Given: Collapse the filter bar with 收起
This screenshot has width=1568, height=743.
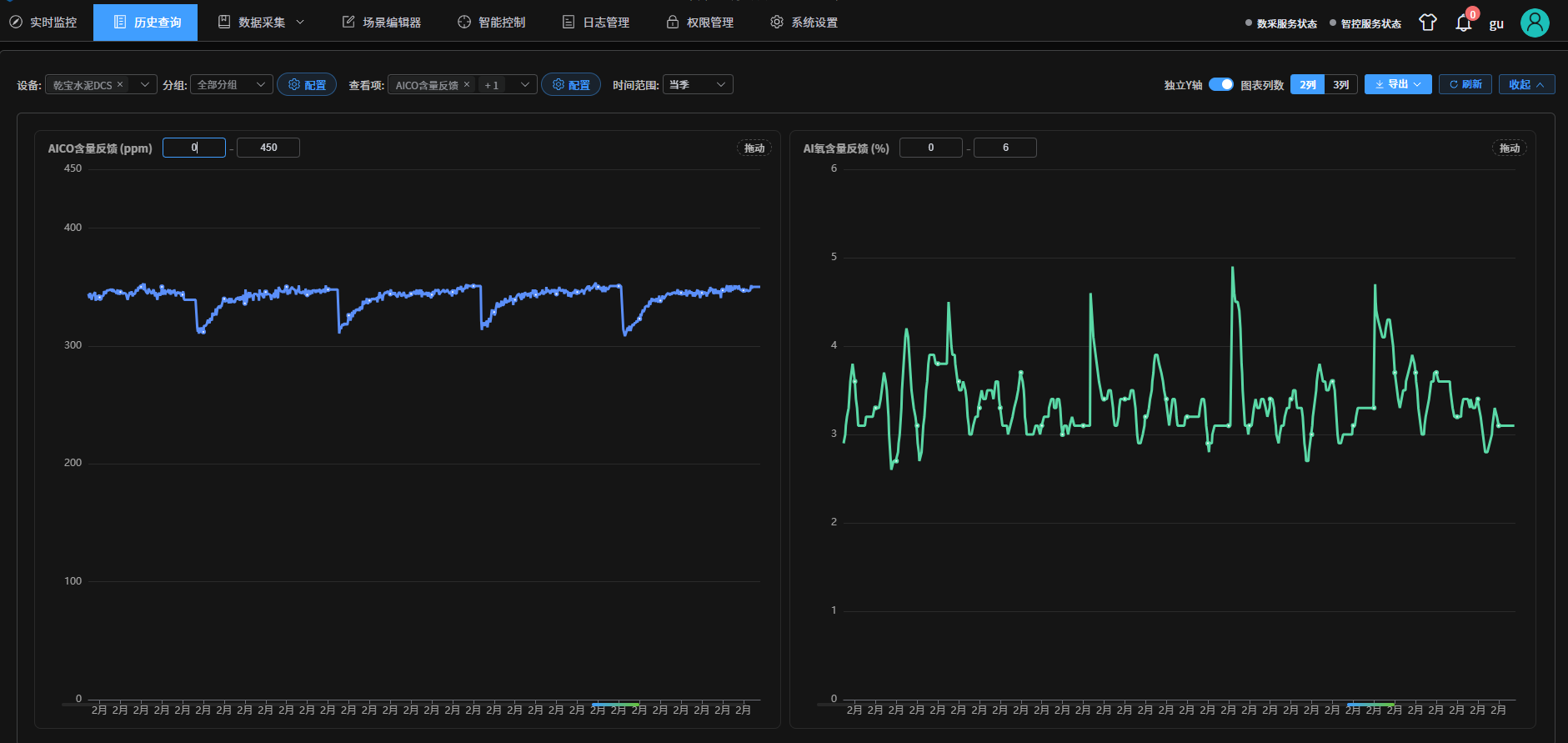Looking at the screenshot, I should [1526, 84].
